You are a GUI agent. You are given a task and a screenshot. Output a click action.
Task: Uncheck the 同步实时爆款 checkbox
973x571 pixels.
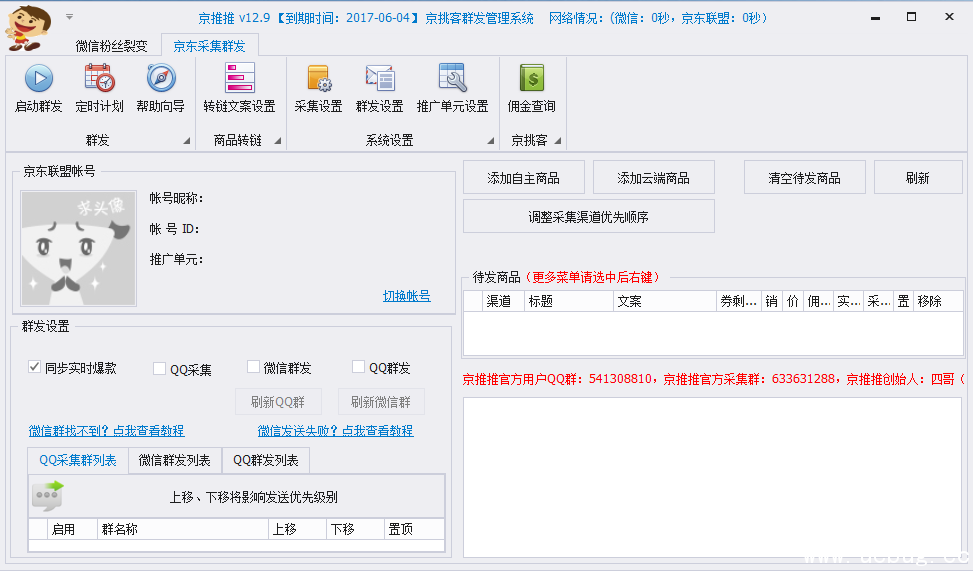point(34,367)
